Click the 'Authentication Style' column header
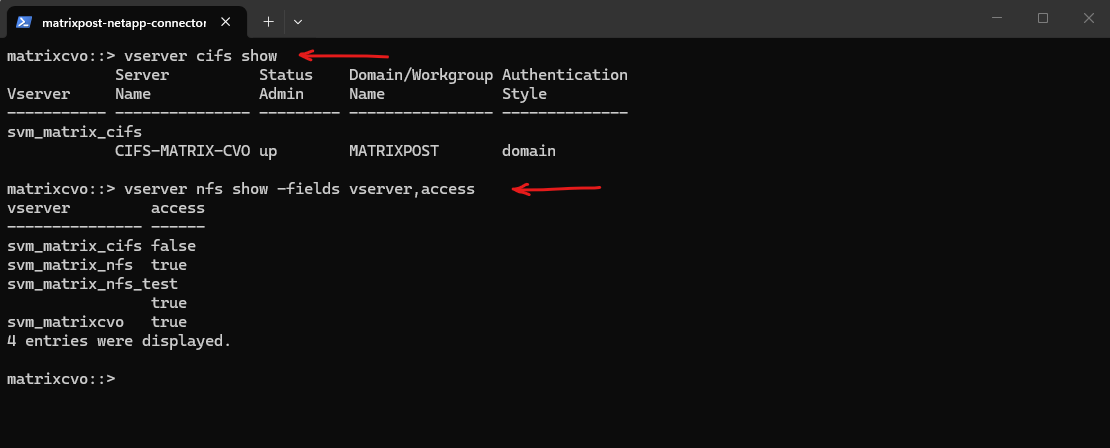The image size is (1110, 448). pyautogui.click(x=564, y=84)
